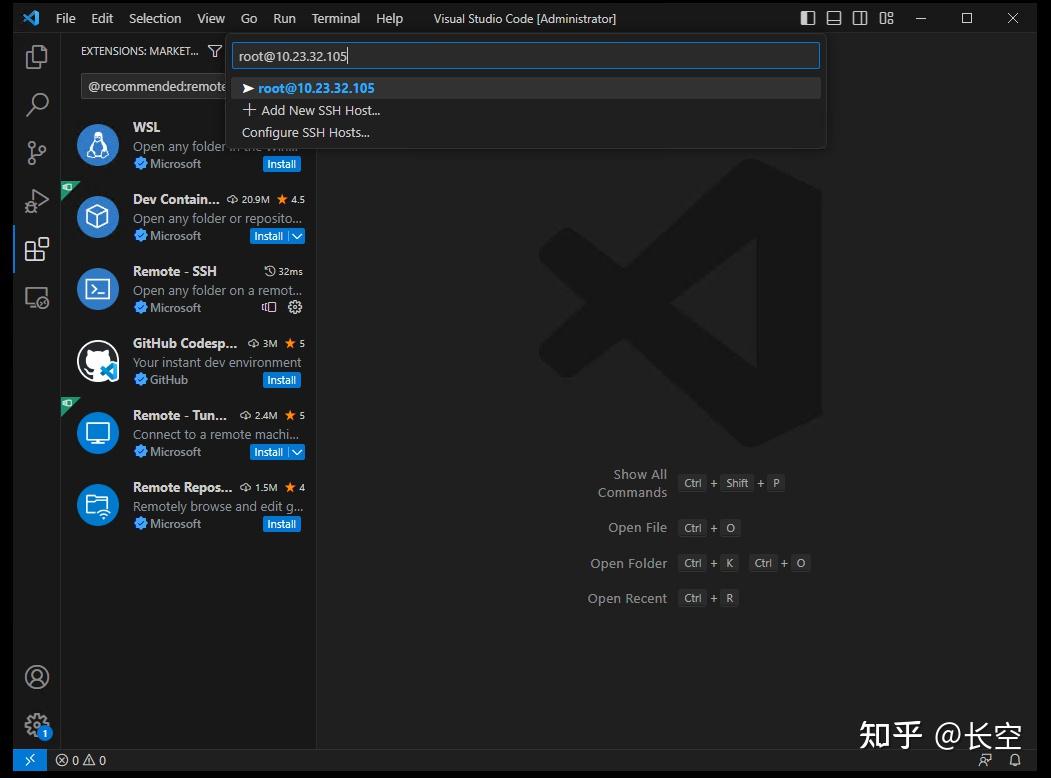Open the Accounts icon above settings gear
The height and width of the screenshot is (780, 1051).
click(36, 677)
